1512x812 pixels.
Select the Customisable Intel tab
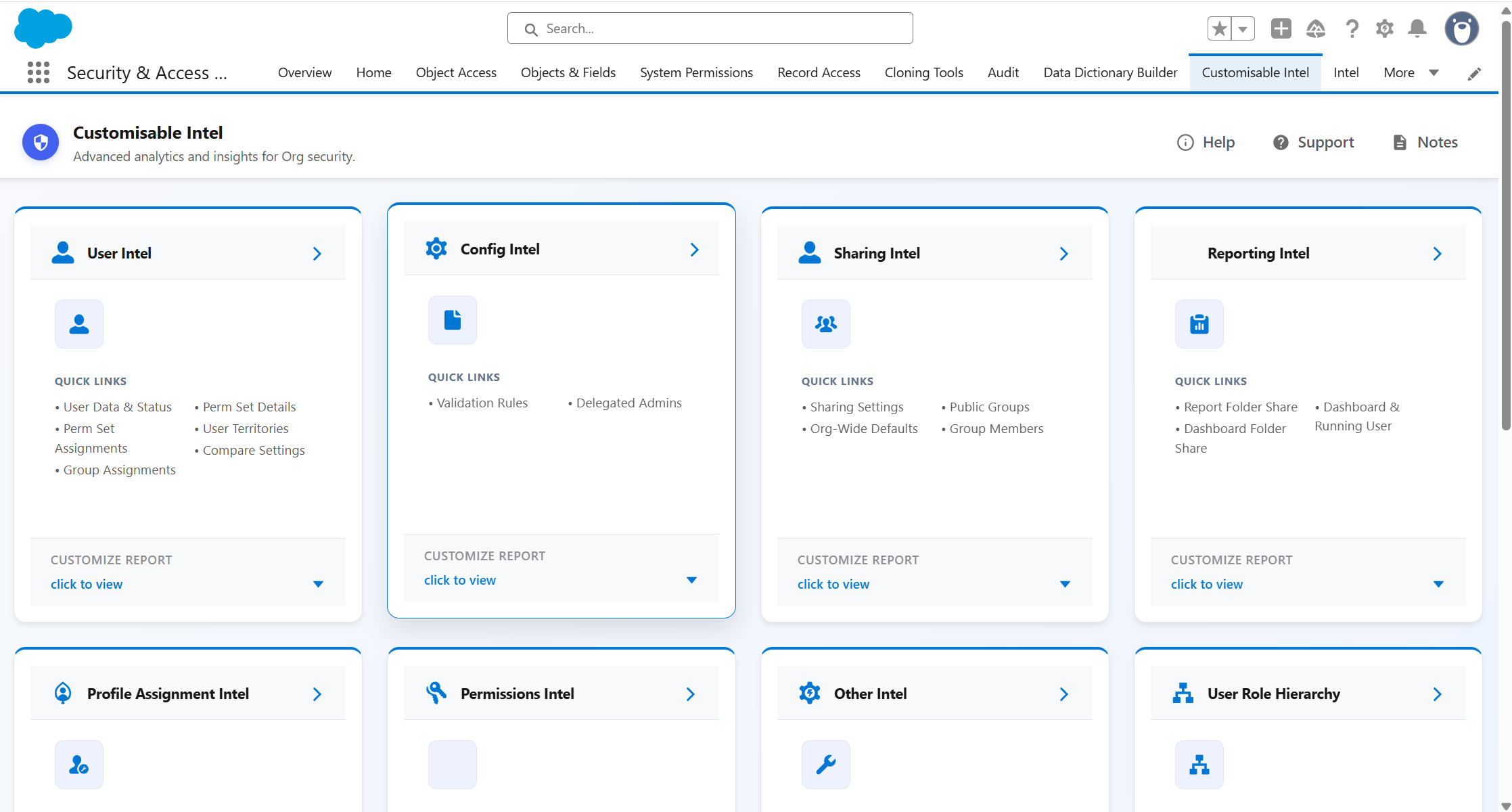(x=1255, y=72)
